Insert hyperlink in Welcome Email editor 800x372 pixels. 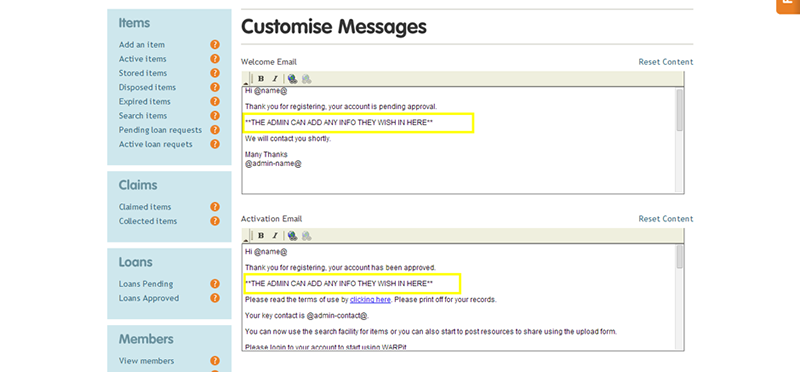tap(292, 79)
